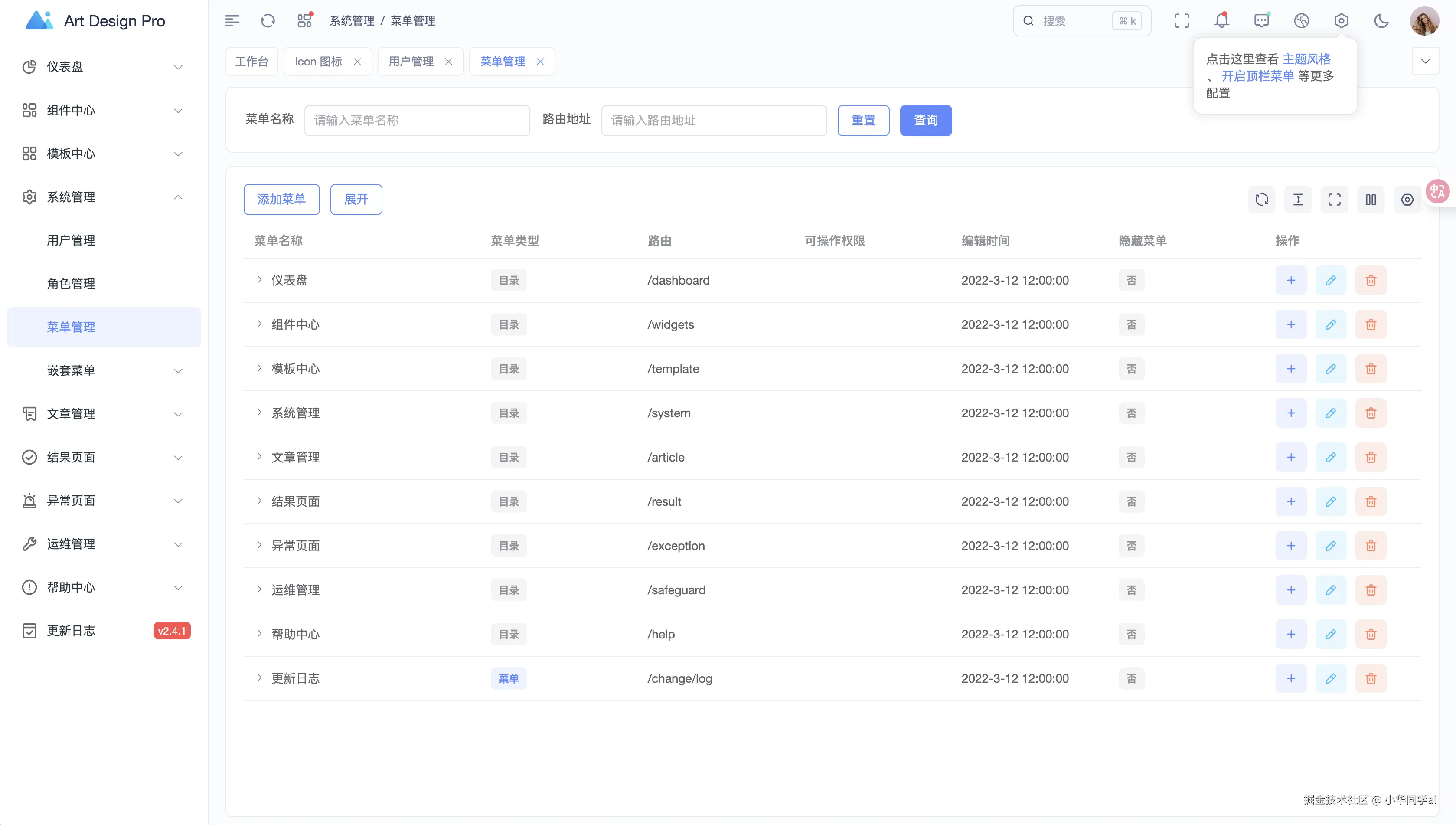
Task: Collapse the sidebar with the menu icon
Action: pyautogui.click(x=232, y=21)
